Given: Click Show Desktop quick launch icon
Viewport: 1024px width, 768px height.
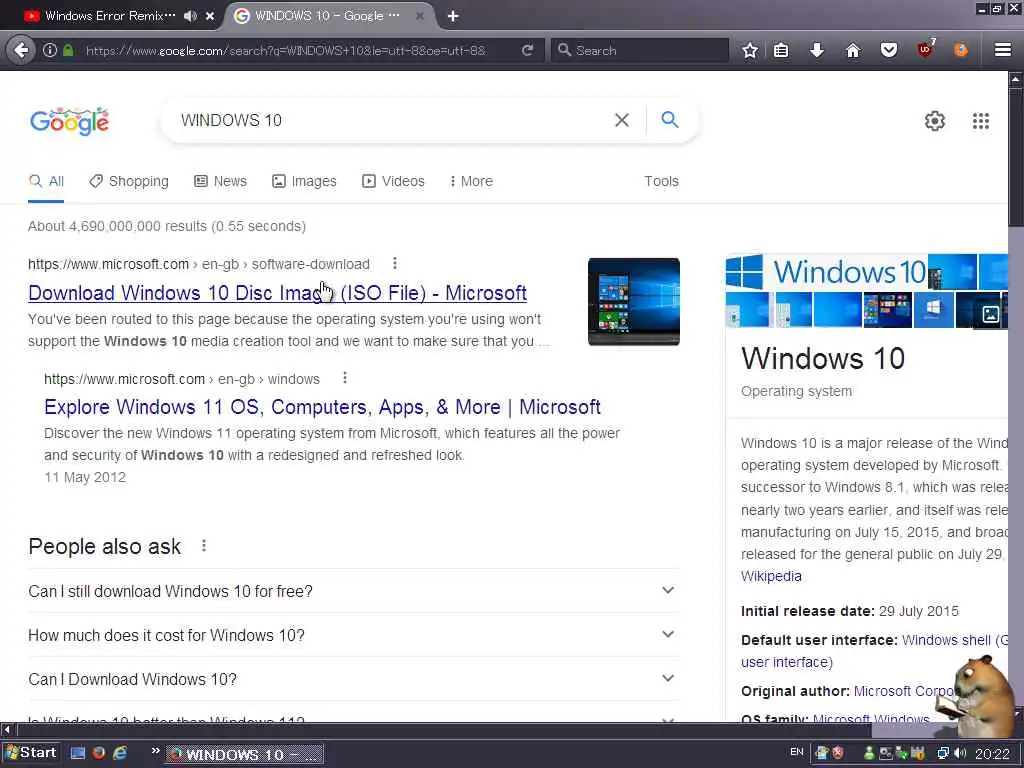Looking at the screenshot, I should pos(78,754).
